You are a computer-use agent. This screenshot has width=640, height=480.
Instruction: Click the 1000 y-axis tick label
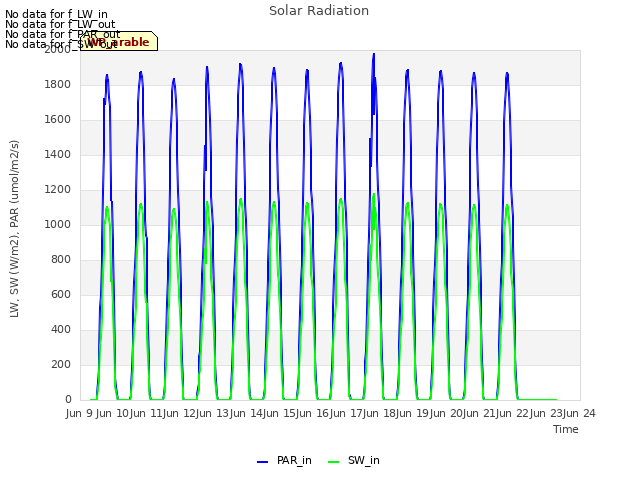click(58, 224)
